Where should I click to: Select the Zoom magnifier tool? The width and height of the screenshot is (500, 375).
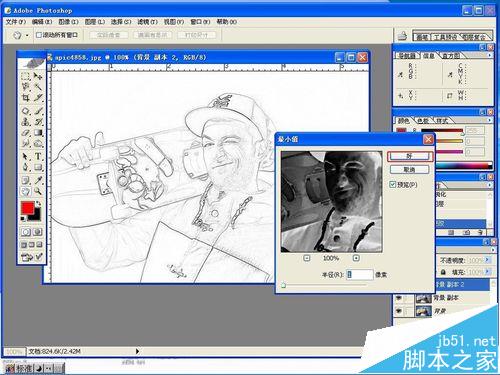(38, 191)
